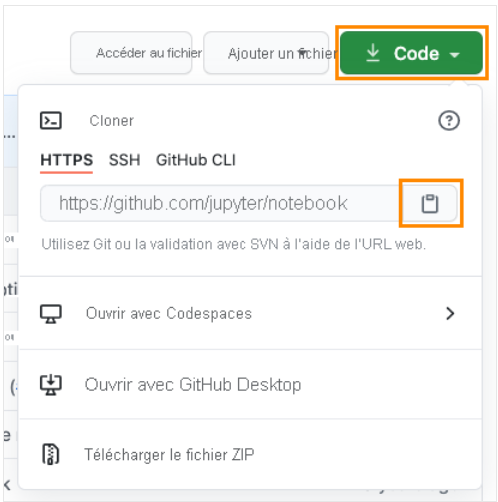Click the green Code button

click(x=411, y=53)
